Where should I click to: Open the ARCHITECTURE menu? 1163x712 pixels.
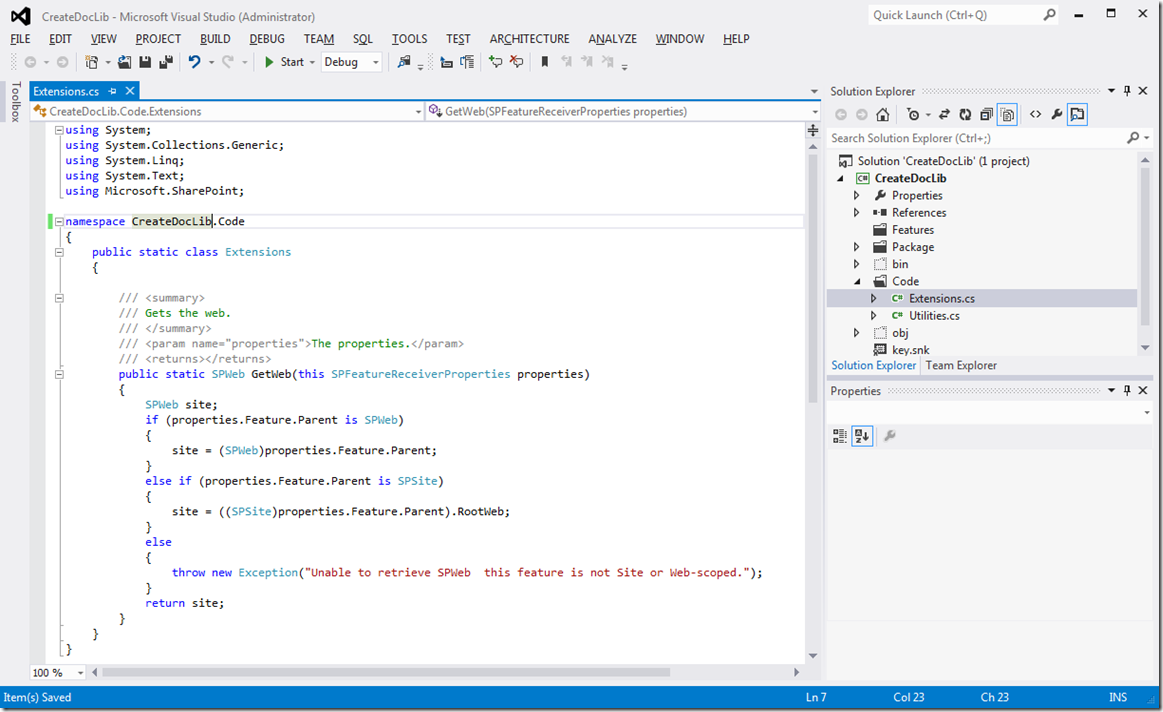[x=530, y=39]
